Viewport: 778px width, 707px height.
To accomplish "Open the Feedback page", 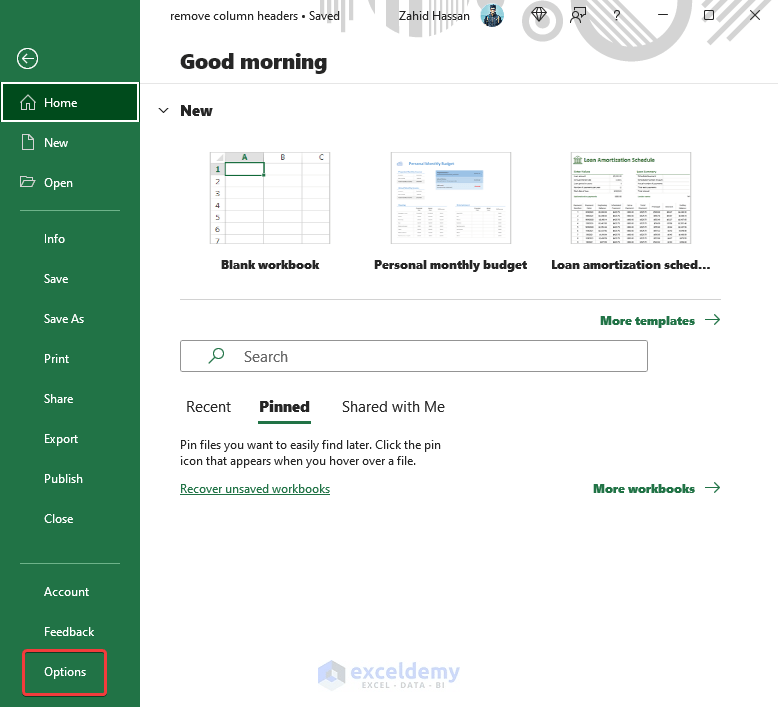I will pos(70,632).
